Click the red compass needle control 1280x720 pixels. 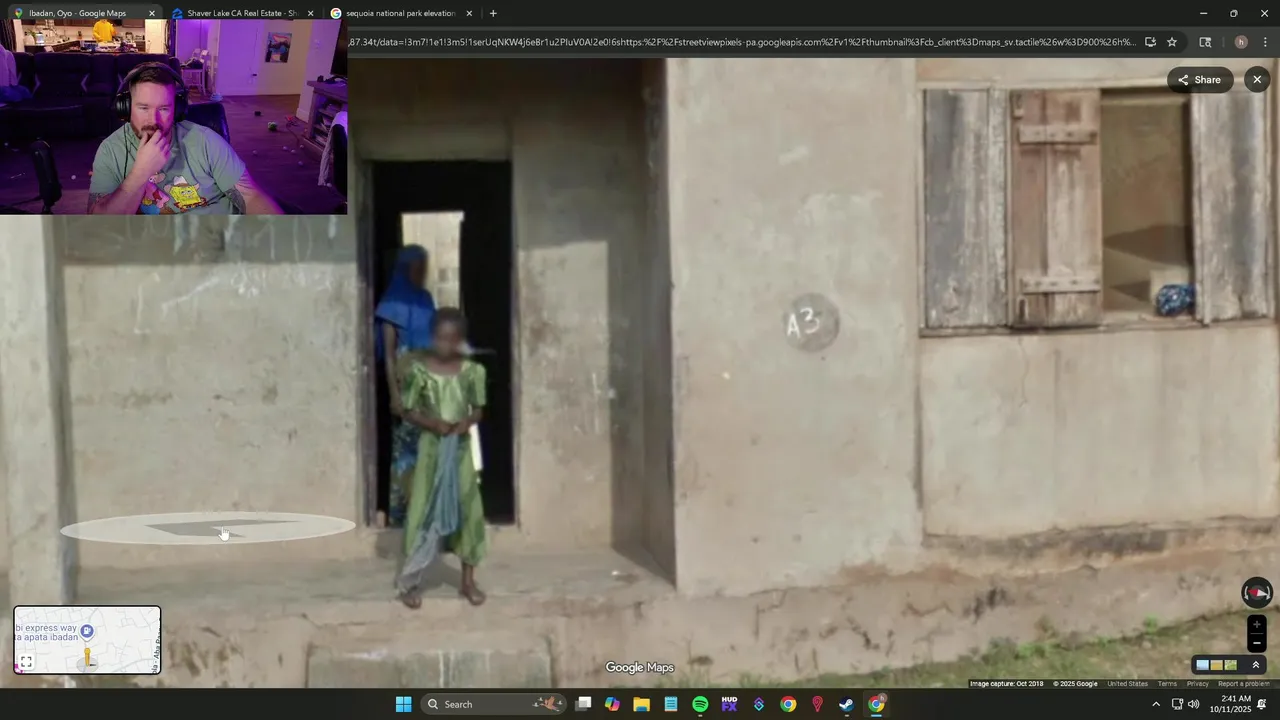(x=1257, y=593)
